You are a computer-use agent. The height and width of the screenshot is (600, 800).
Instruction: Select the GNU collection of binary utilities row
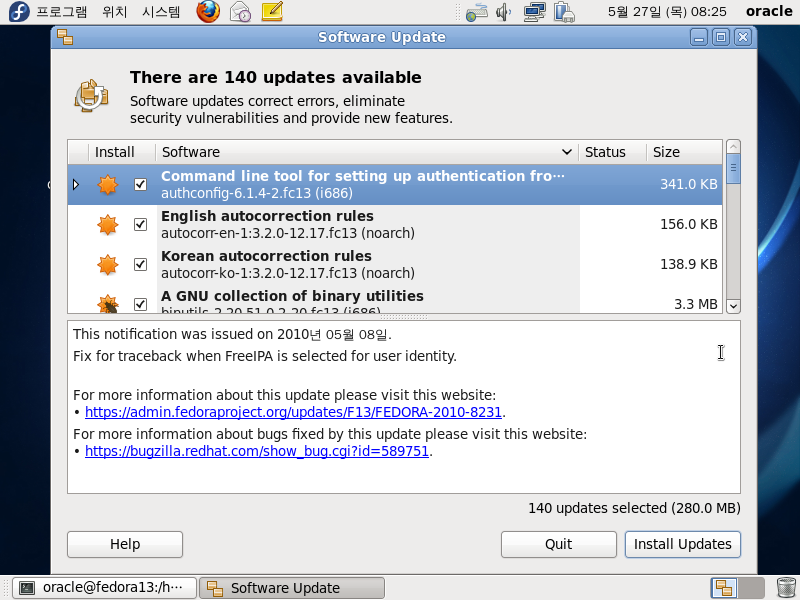tap(395, 299)
